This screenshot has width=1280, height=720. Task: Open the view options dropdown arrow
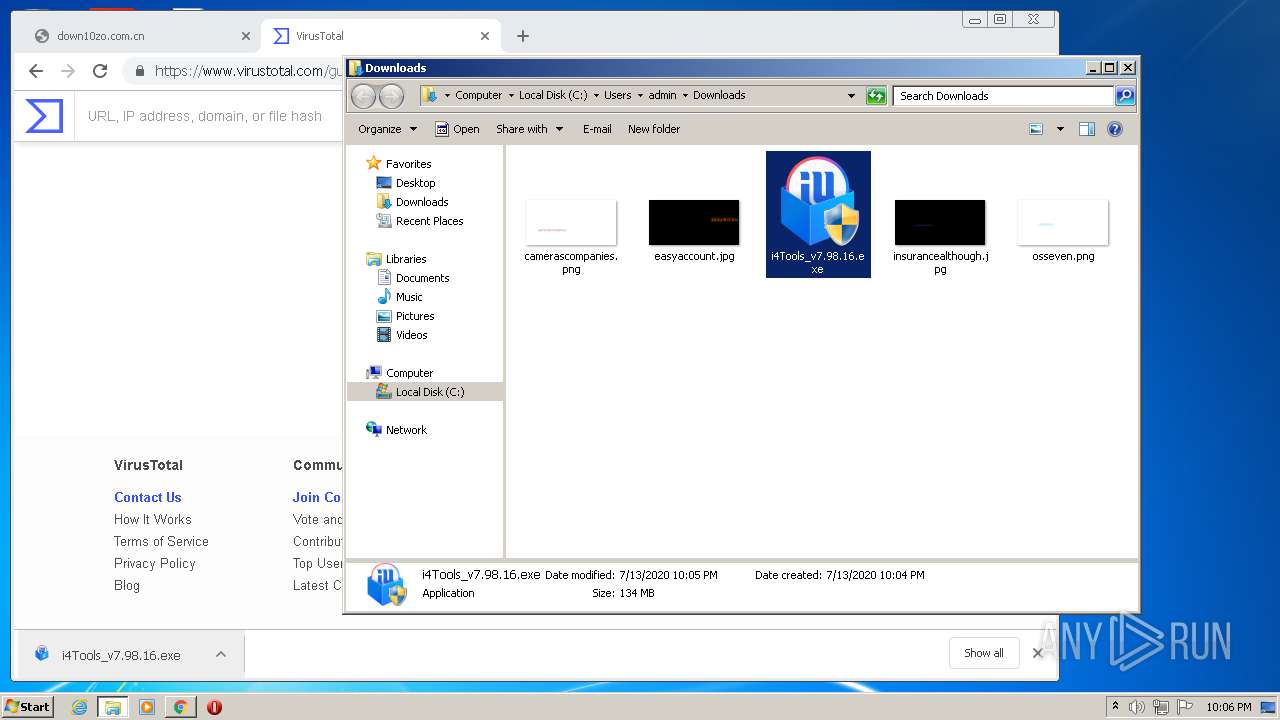click(x=1060, y=129)
